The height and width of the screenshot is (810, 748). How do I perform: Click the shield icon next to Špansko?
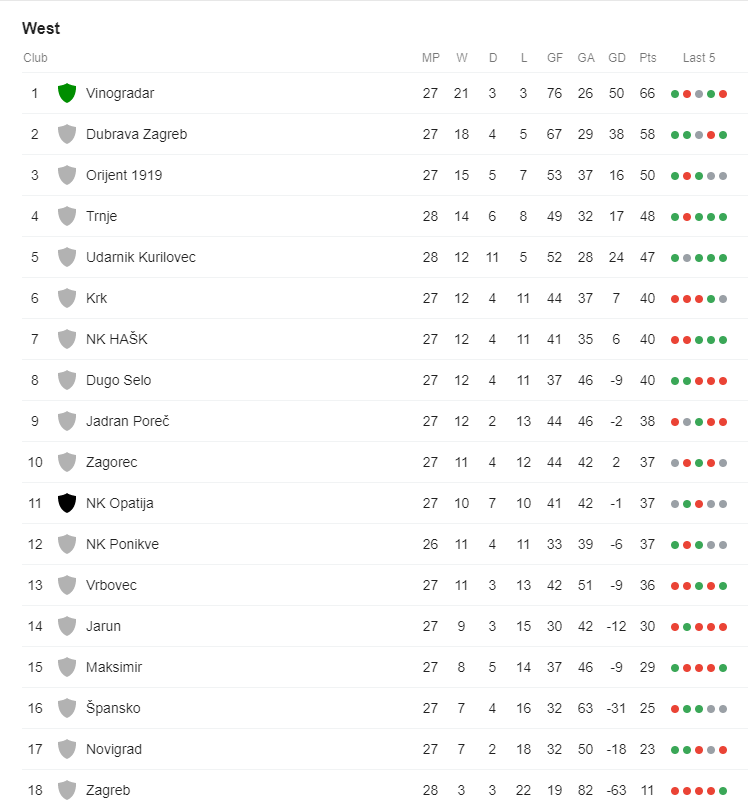[67, 708]
